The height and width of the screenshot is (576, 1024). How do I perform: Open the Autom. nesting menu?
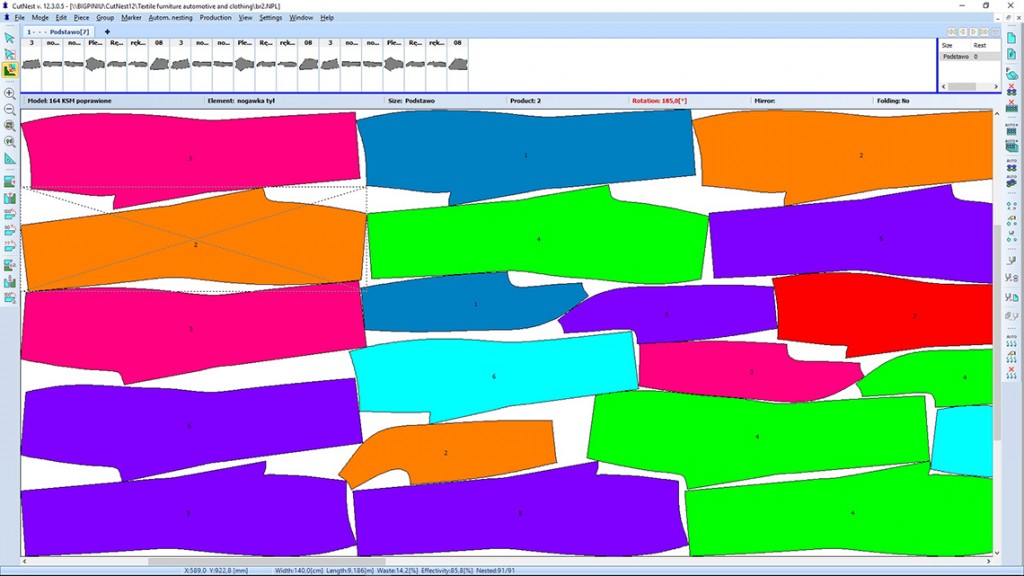(170, 18)
